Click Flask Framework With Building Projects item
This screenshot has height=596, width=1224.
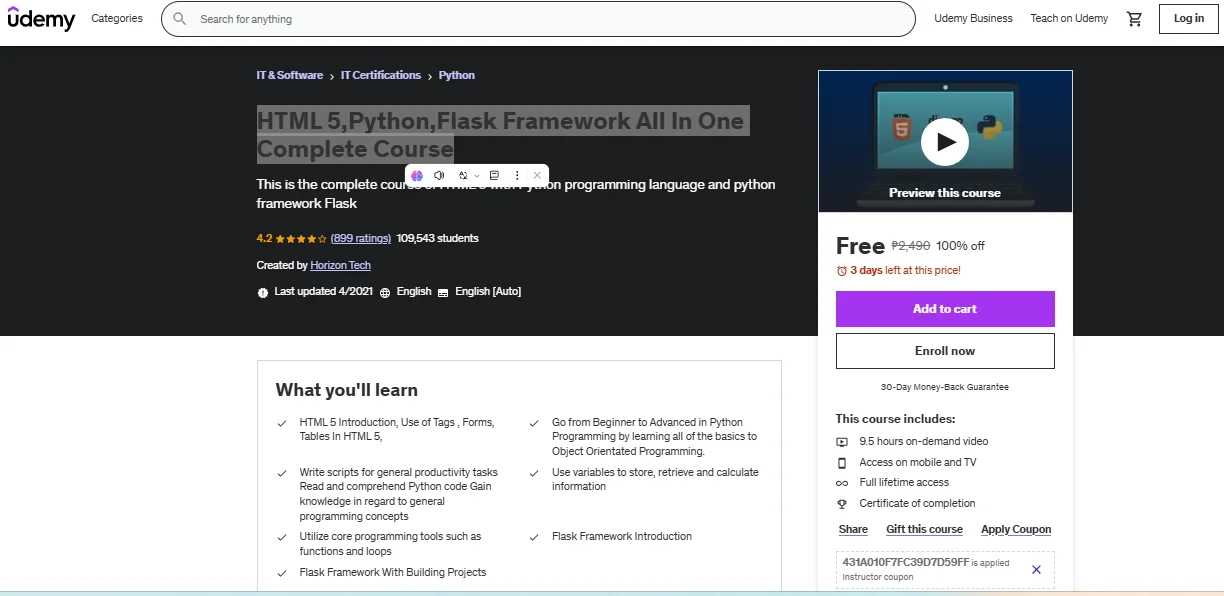pyautogui.click(x=393, y=573)
